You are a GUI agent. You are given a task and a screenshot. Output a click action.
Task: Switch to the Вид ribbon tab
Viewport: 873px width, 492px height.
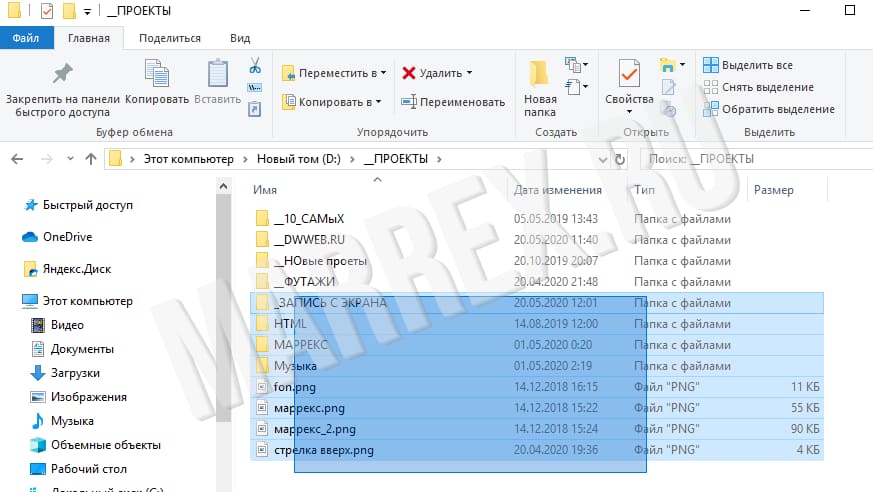tap(240, 38)
